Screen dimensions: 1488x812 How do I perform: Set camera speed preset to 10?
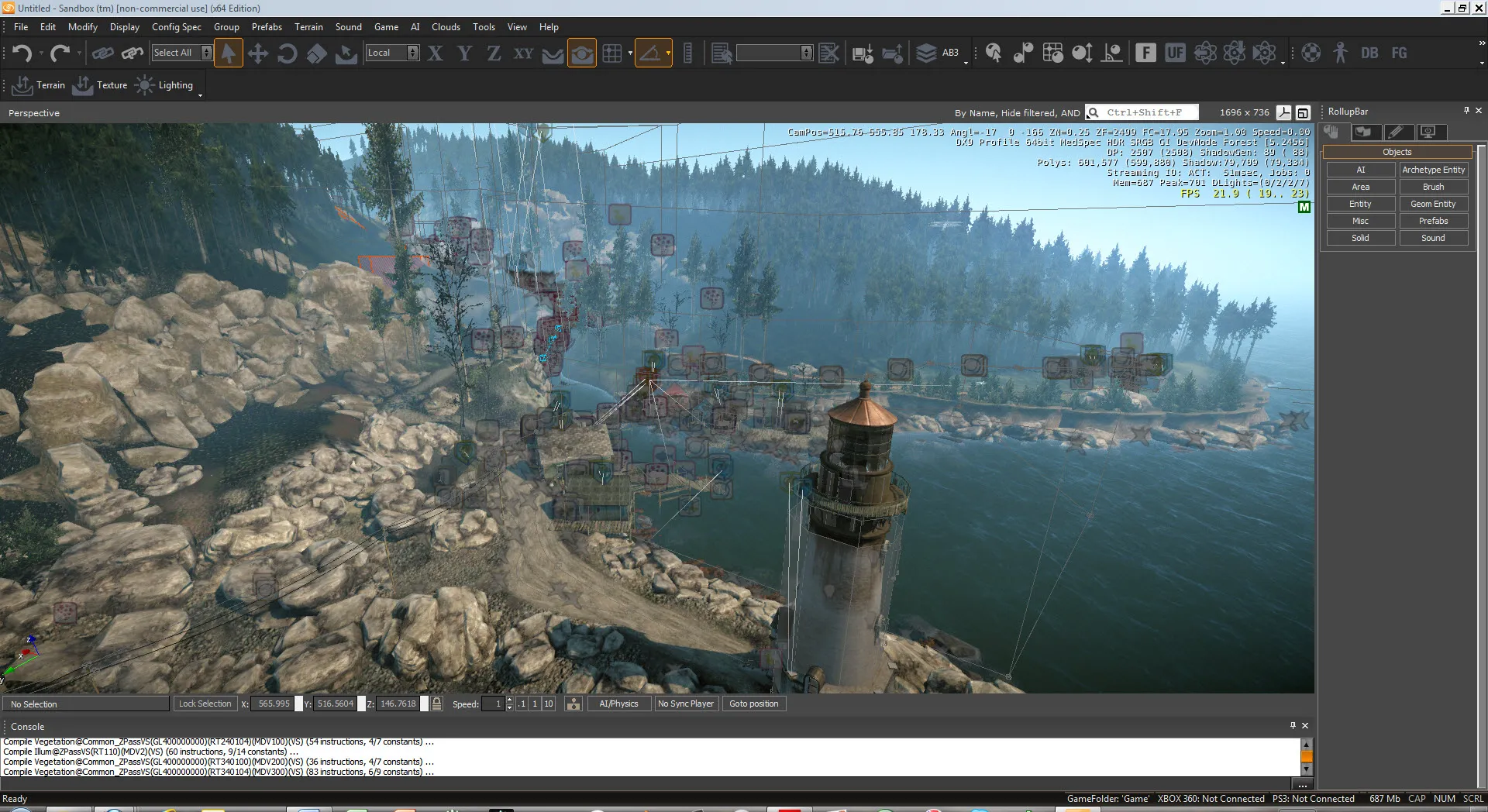[x=549, y=704]
